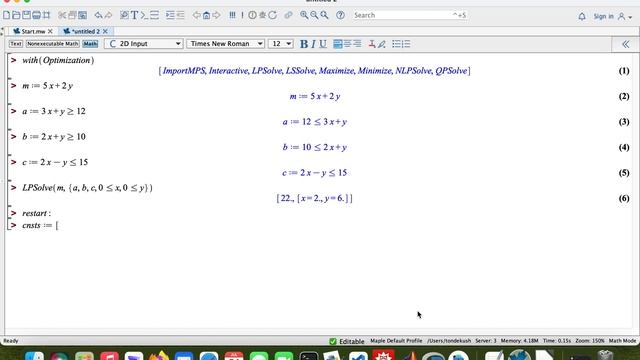Viewport: 640px width, 360px height.
Task: Align text left
Action: point(338,44)
